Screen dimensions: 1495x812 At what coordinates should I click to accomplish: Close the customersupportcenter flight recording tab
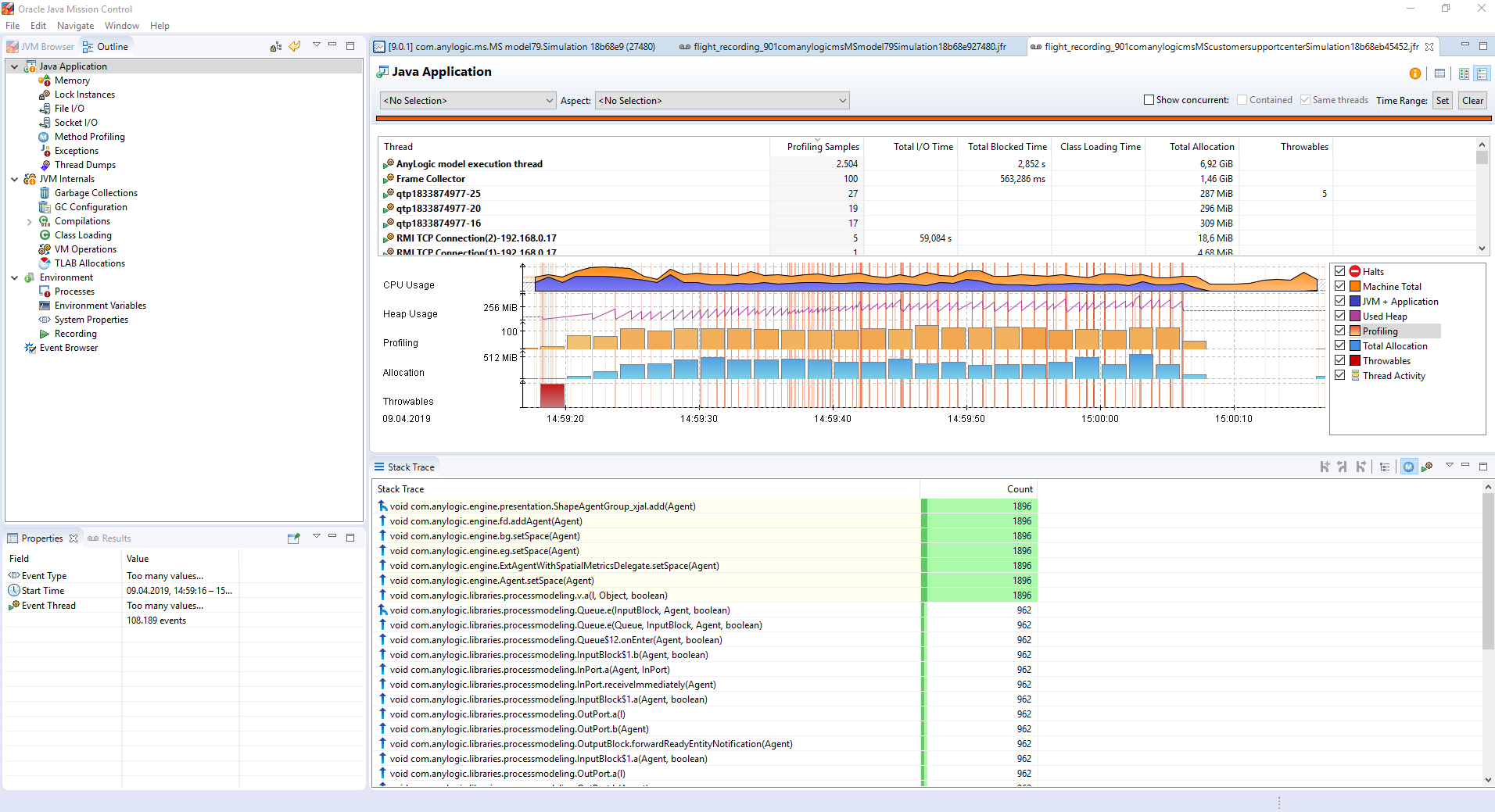(1429, 47)
